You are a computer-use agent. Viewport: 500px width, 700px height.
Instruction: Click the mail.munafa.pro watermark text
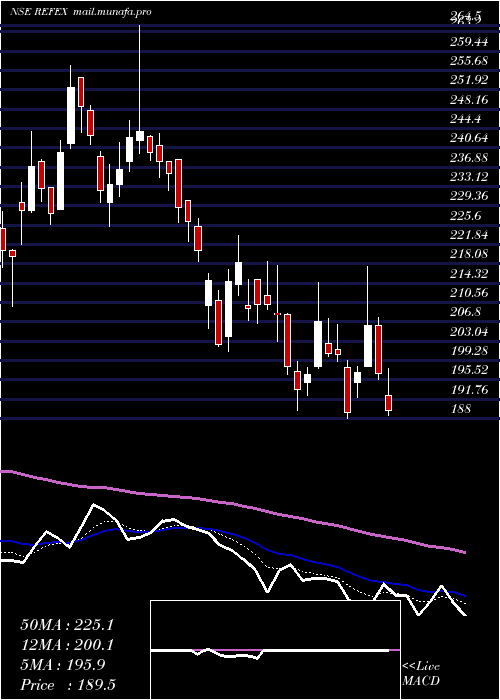point(111,12)
